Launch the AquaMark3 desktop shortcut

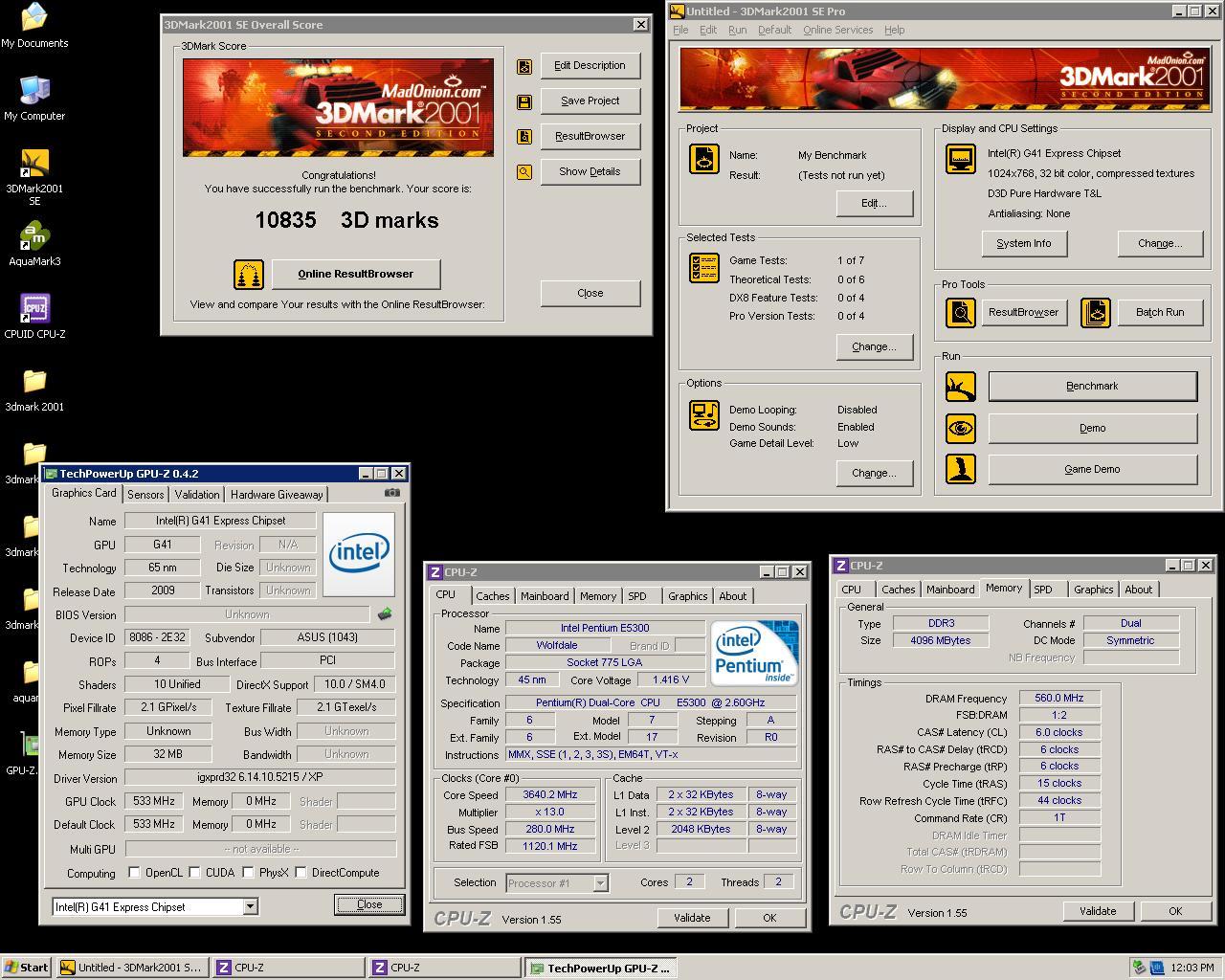point(34,244)
